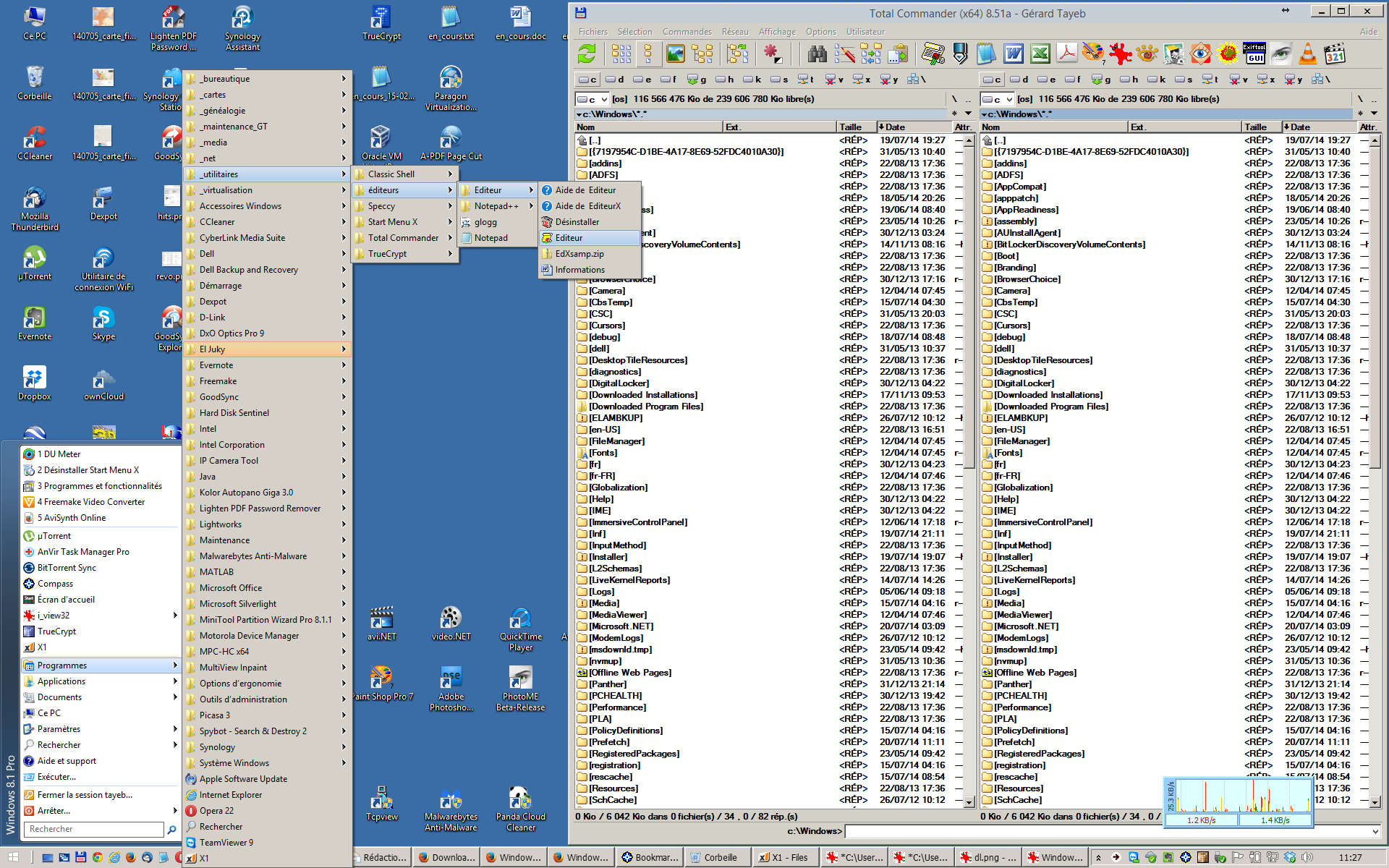Open the QuickTime Player desktop icon
This screenshot has height=868, width=1389.
(x=520, y=629)
